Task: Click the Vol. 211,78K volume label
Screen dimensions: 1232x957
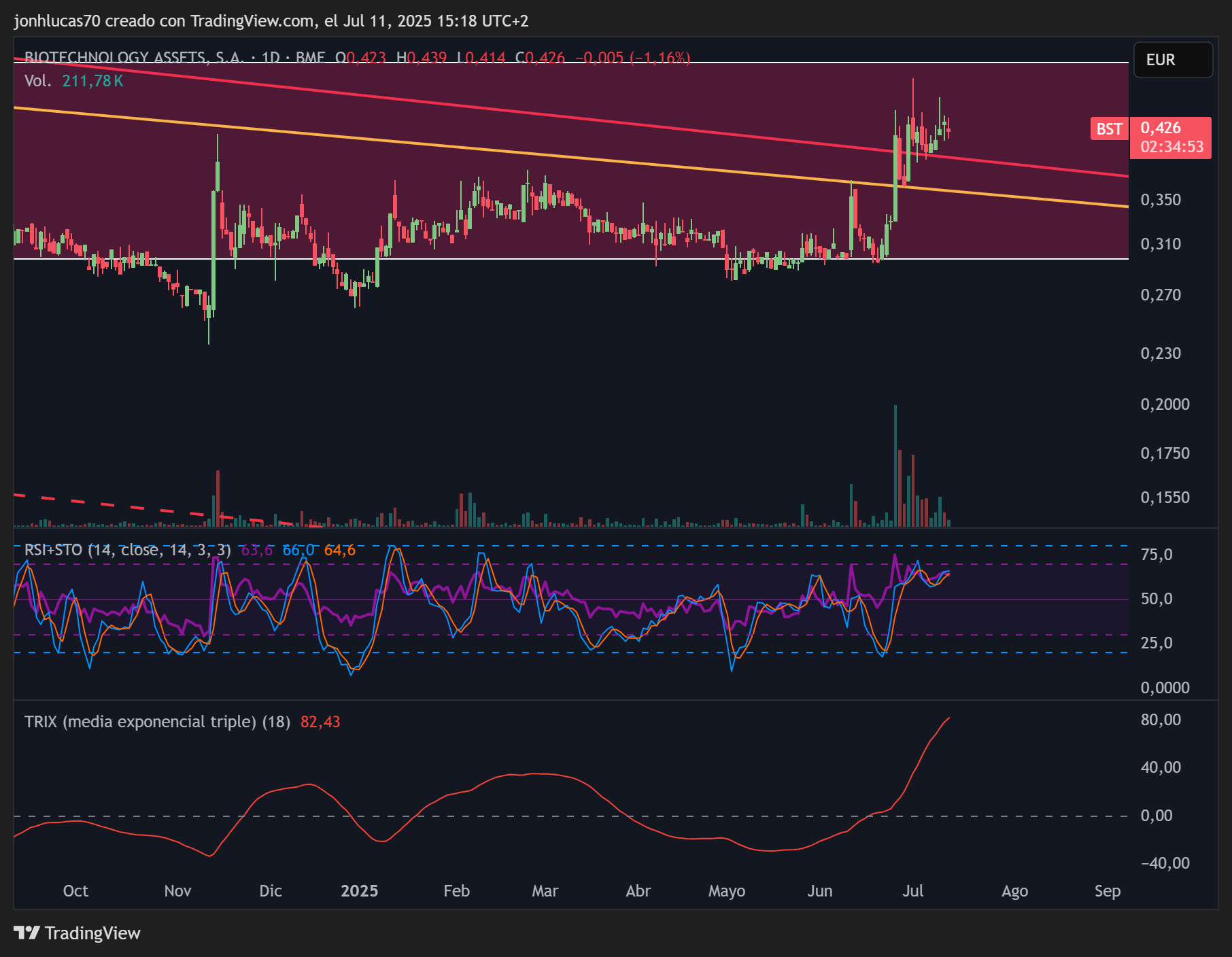Action: pyautogui.click(x=74, y=81)
